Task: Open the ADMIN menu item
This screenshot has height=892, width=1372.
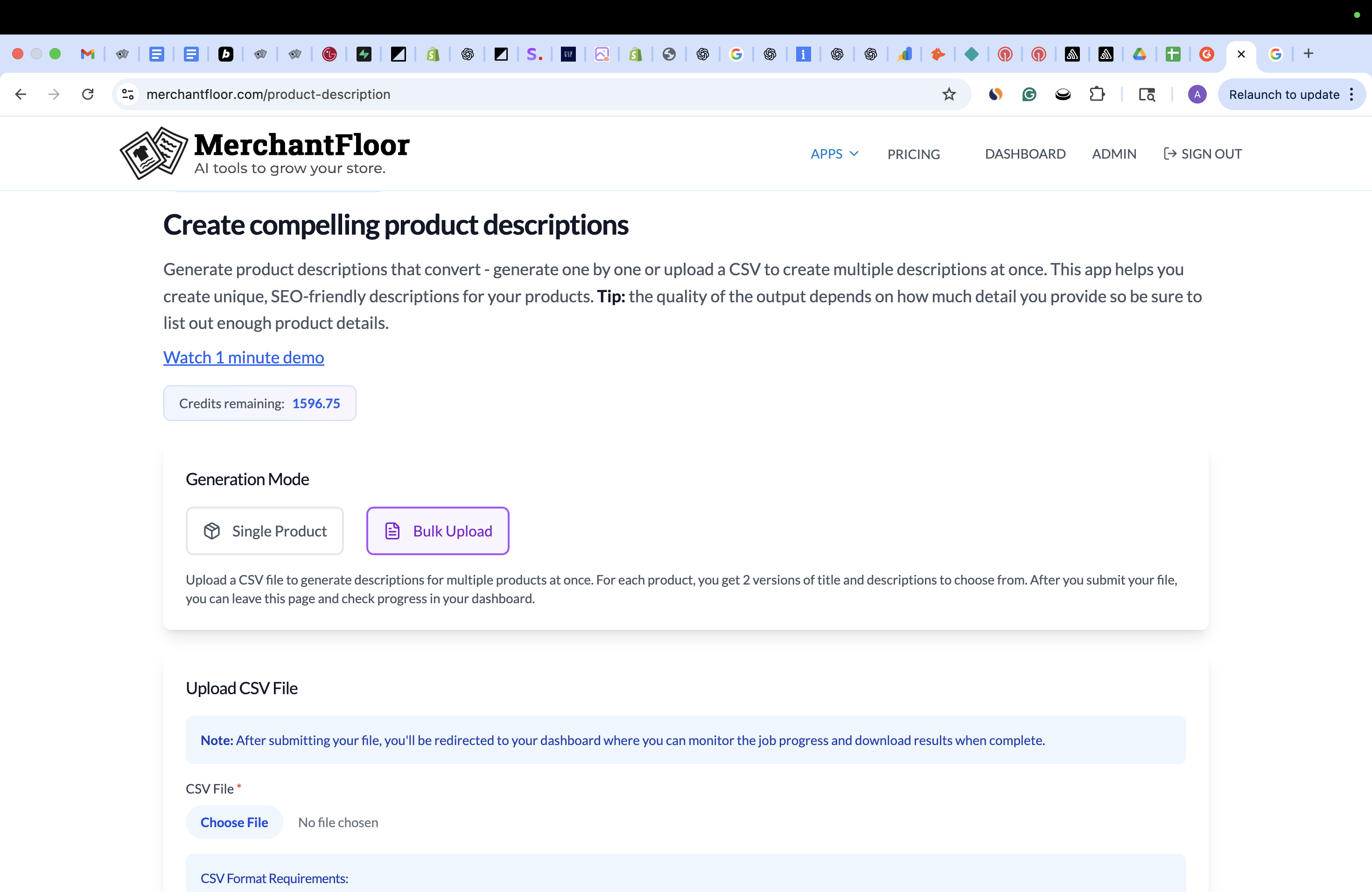Action: tap(1114, 154)
